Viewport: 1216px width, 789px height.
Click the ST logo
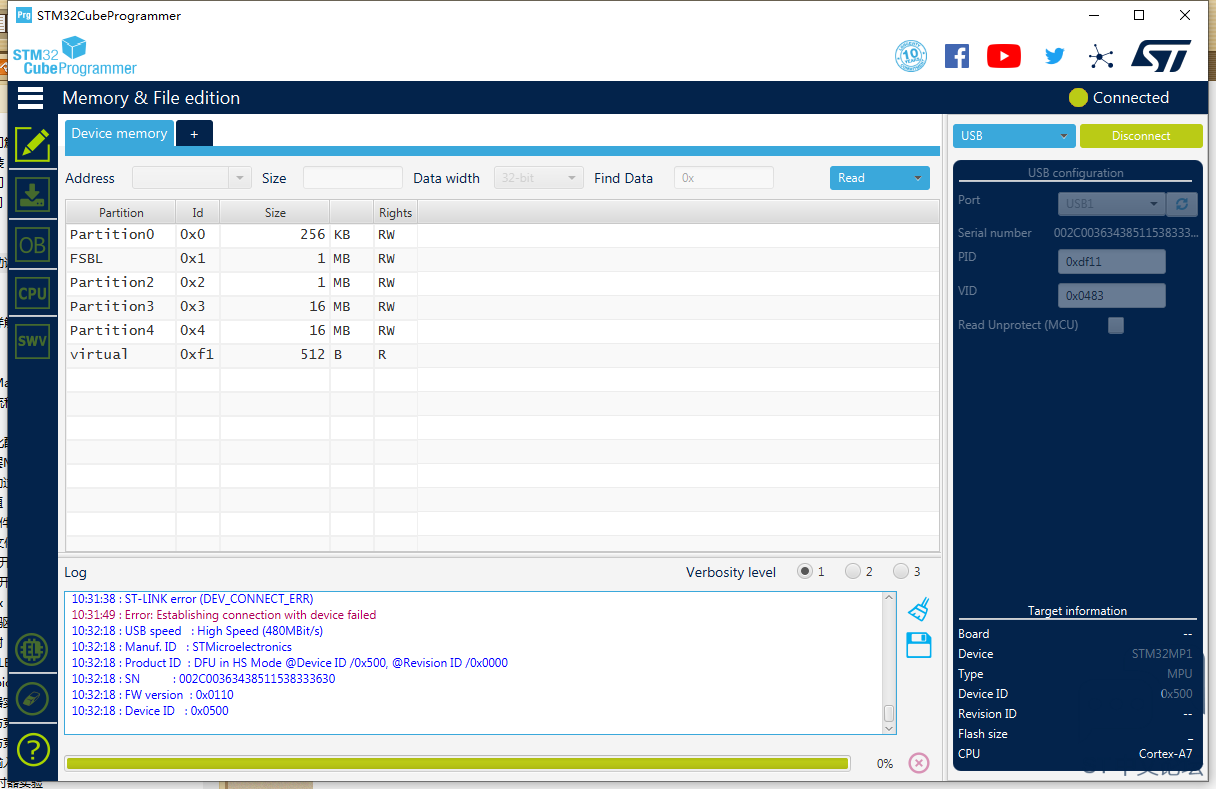[1161, 56]
